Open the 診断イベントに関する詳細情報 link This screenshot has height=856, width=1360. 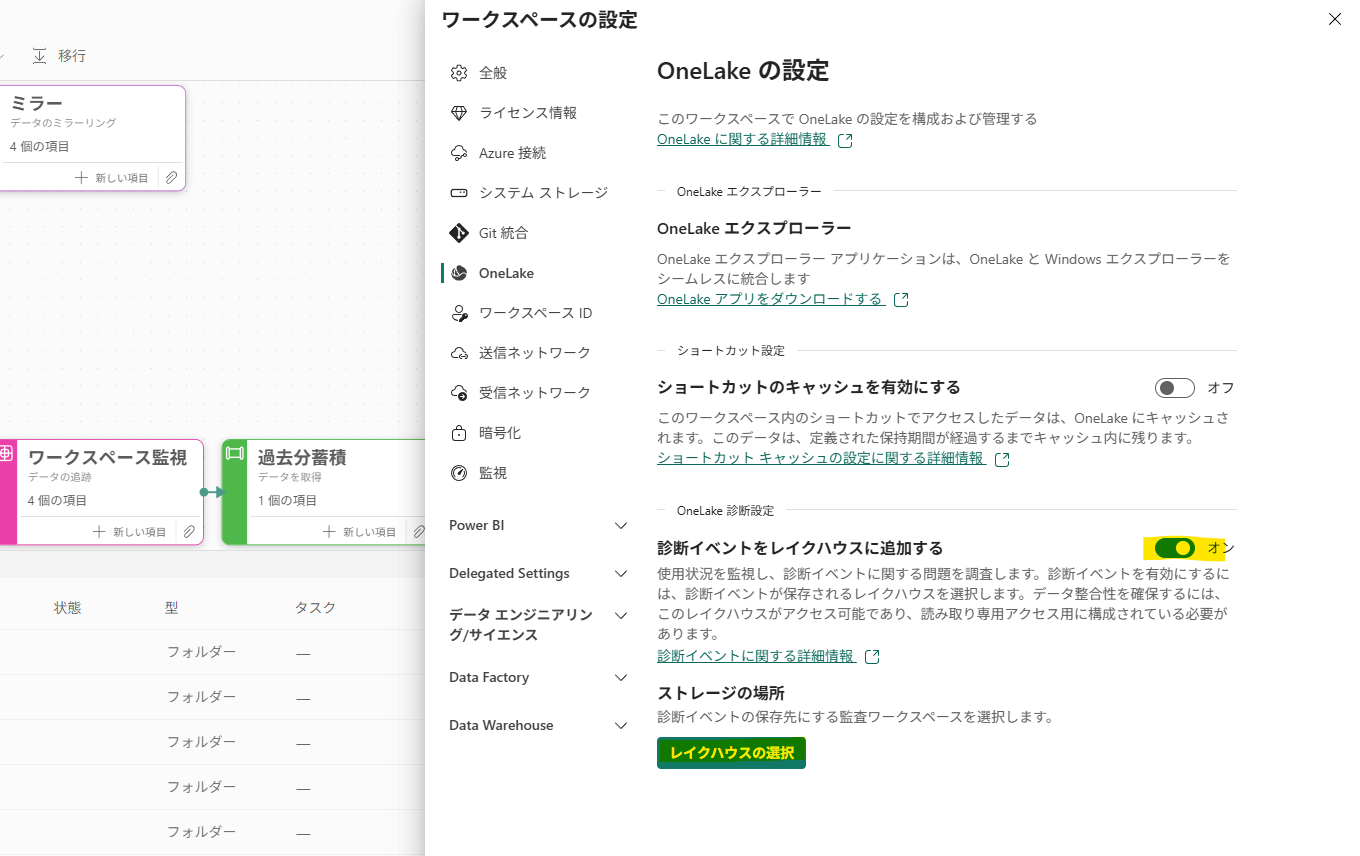click(x=756, y=657)
